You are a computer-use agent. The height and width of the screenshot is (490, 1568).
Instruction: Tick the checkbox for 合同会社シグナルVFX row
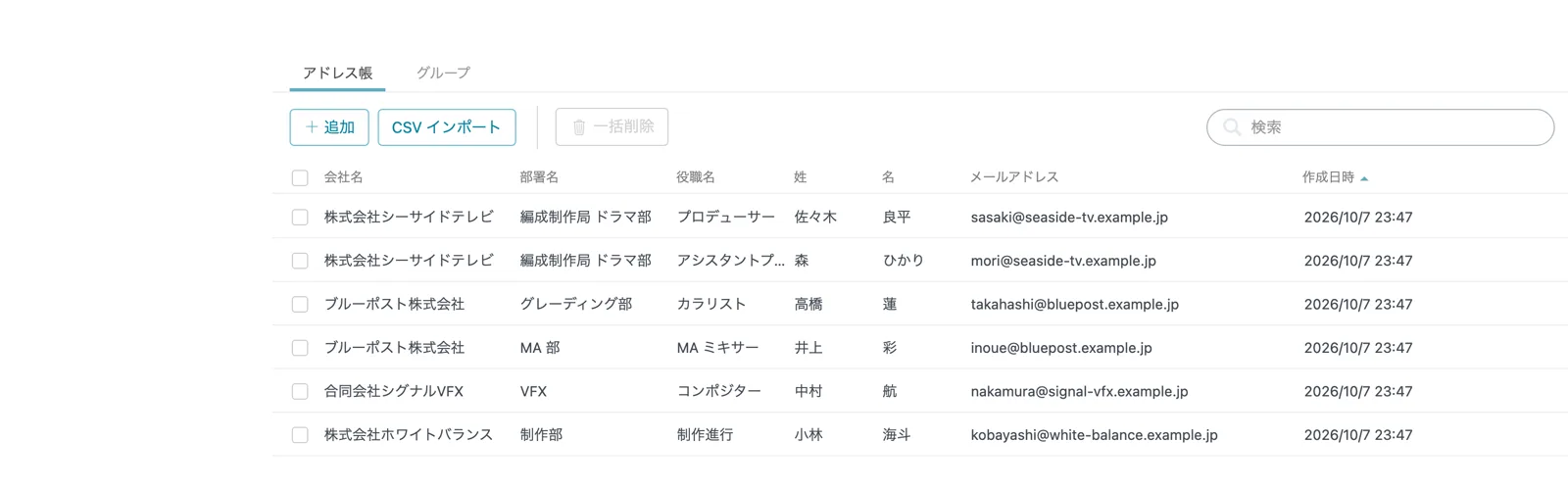coord(300,391)
